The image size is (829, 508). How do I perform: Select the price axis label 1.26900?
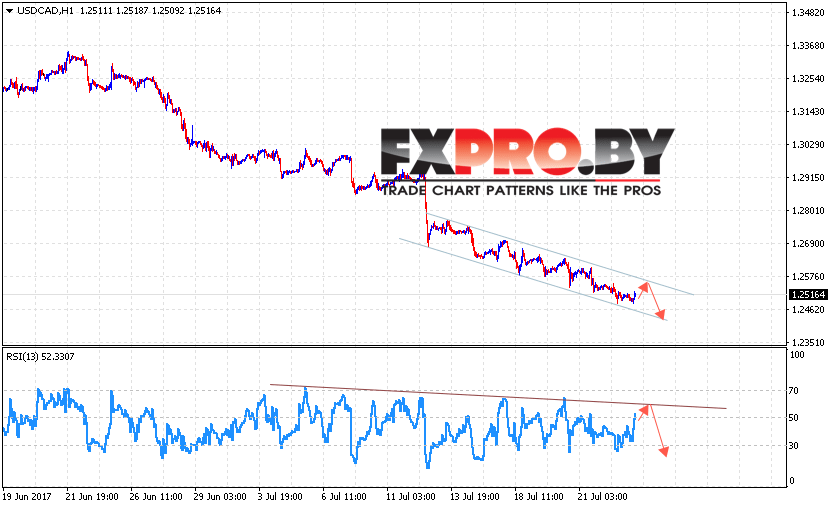(x=808, y=244)
